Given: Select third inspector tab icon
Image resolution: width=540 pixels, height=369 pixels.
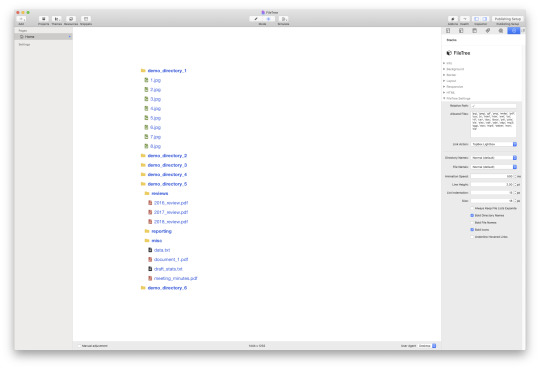Looking at the screenshot, I should pyautogui.click(x=475, y=31).
